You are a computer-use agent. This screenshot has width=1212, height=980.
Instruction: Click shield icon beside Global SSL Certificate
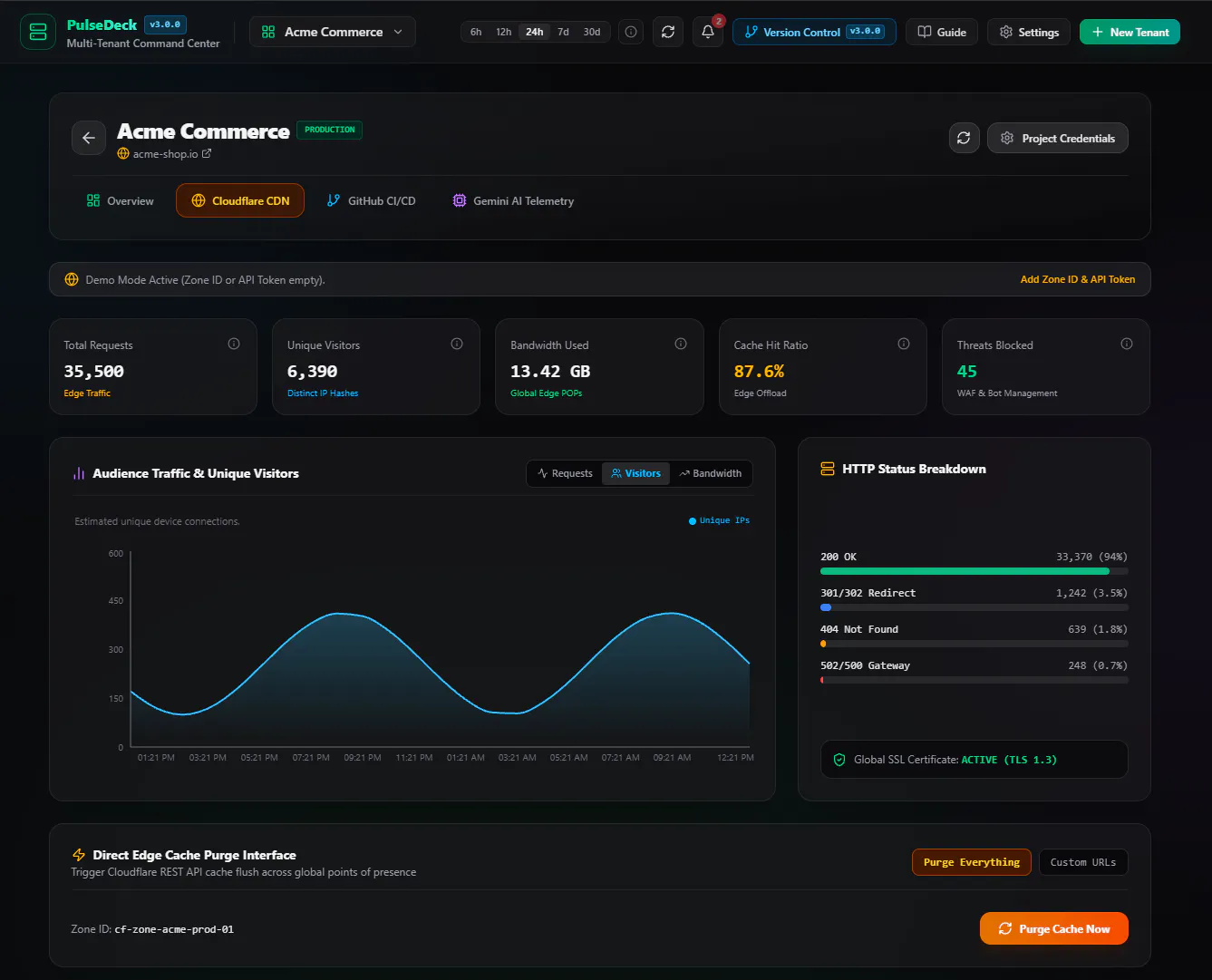coord(839,760)
